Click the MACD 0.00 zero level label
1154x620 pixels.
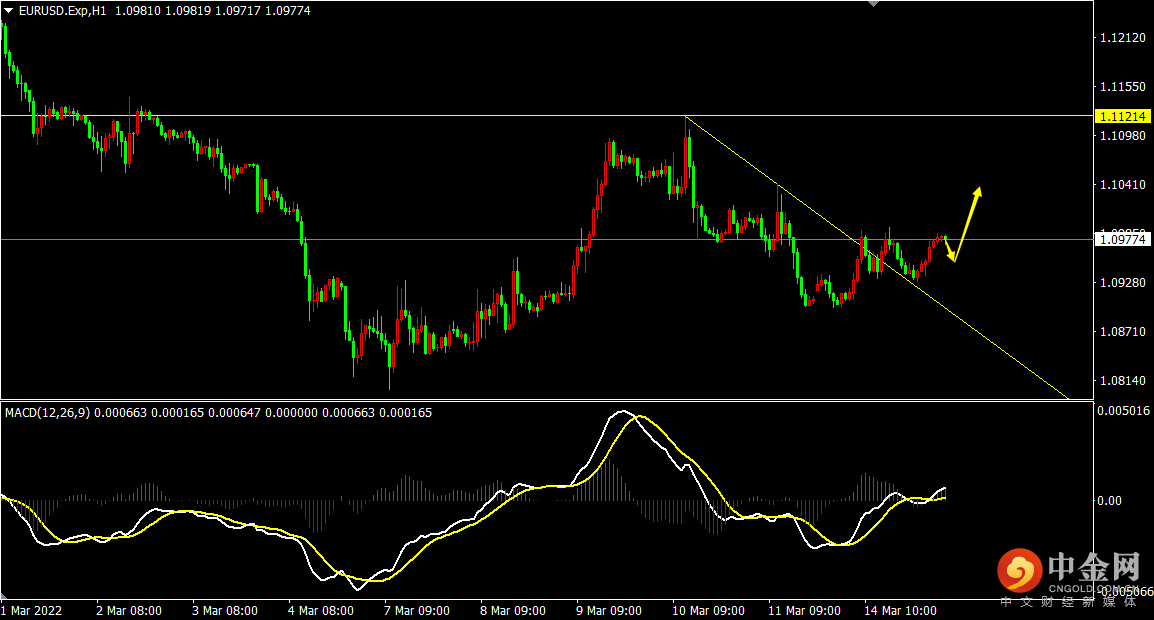(x=1109, y=501)
